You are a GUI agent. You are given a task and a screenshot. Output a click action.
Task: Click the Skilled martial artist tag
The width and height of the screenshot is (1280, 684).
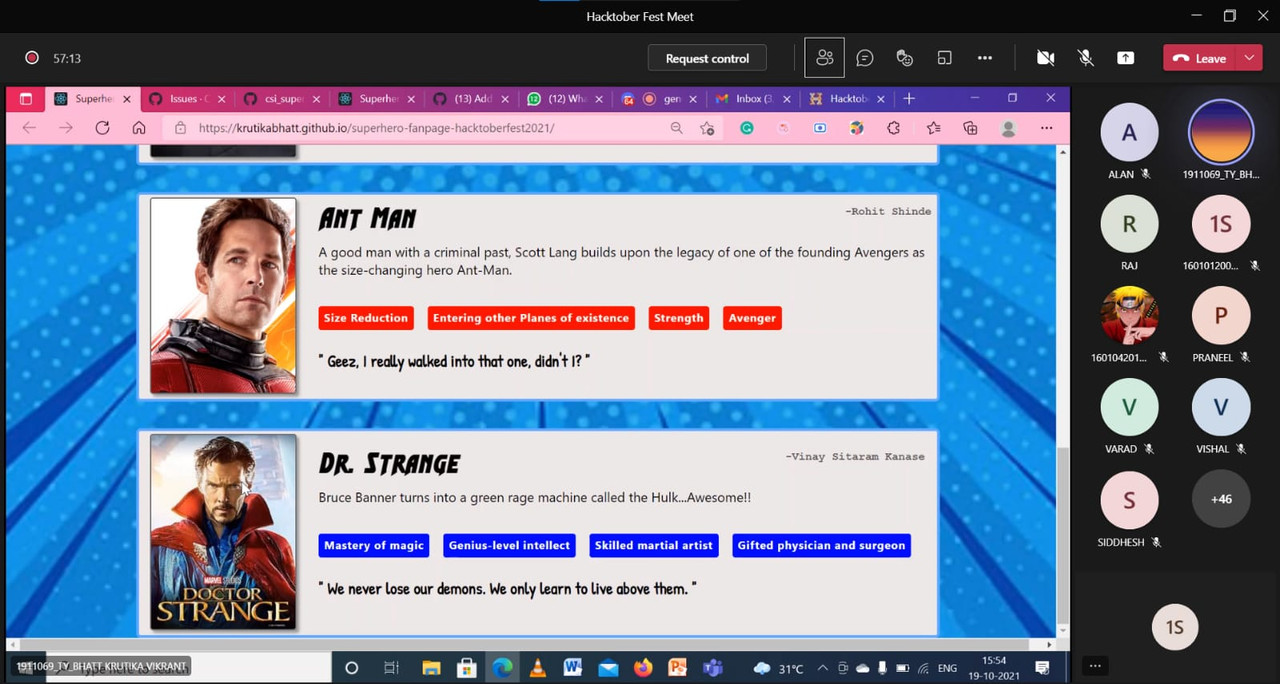pyautogui.click(x=654, y=545)
